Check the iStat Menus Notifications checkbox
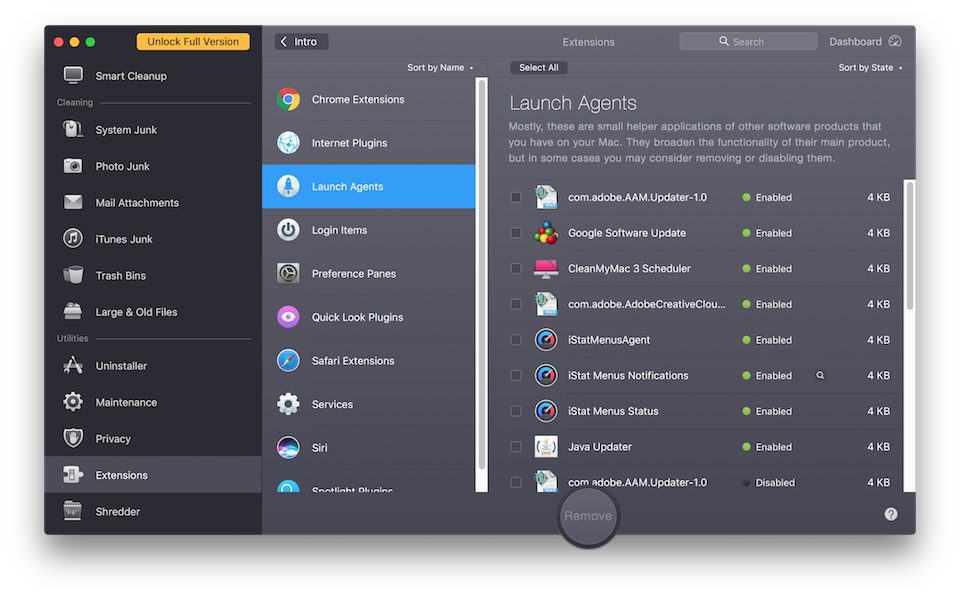Viewport: 960px width, 598px height. pos(516,375)
